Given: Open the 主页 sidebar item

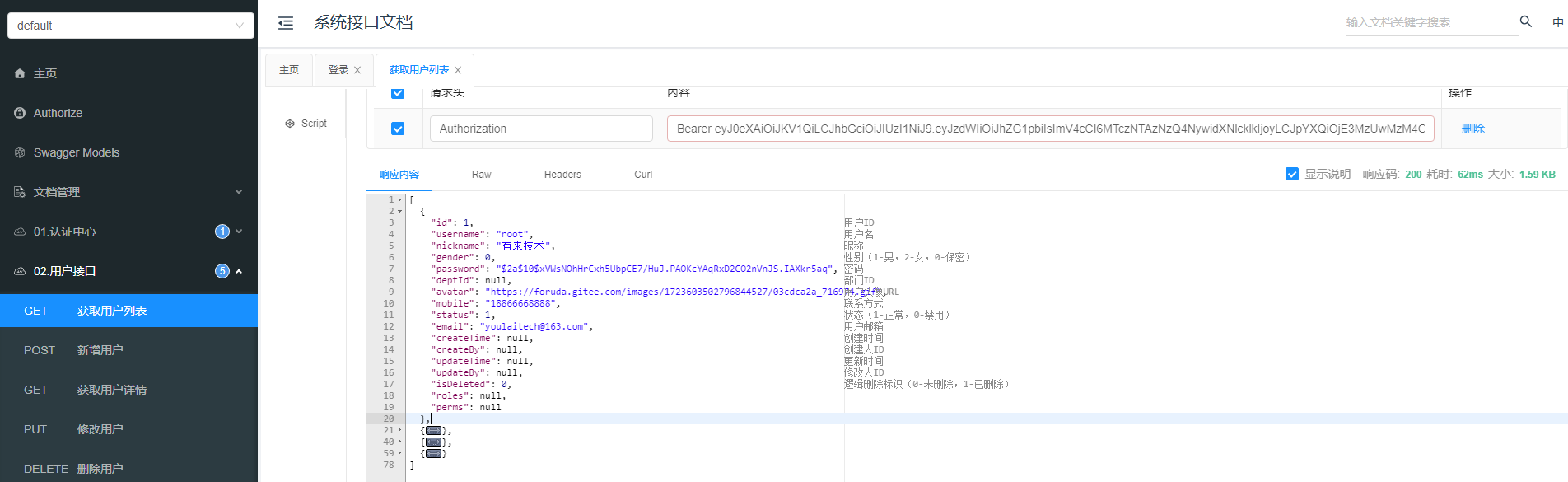Looking at the screenshot, I should (128, 73).
